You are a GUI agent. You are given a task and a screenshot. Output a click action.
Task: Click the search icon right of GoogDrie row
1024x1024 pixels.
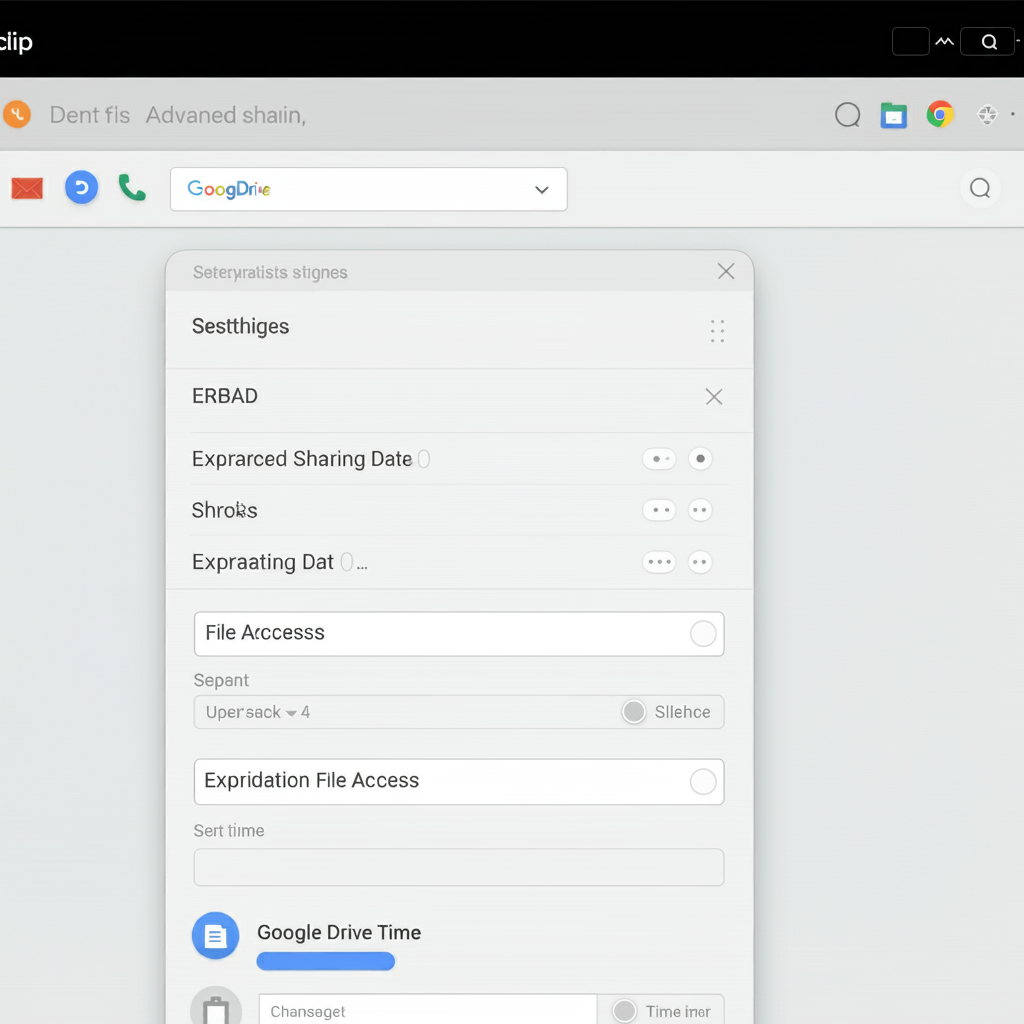point(980,188)
